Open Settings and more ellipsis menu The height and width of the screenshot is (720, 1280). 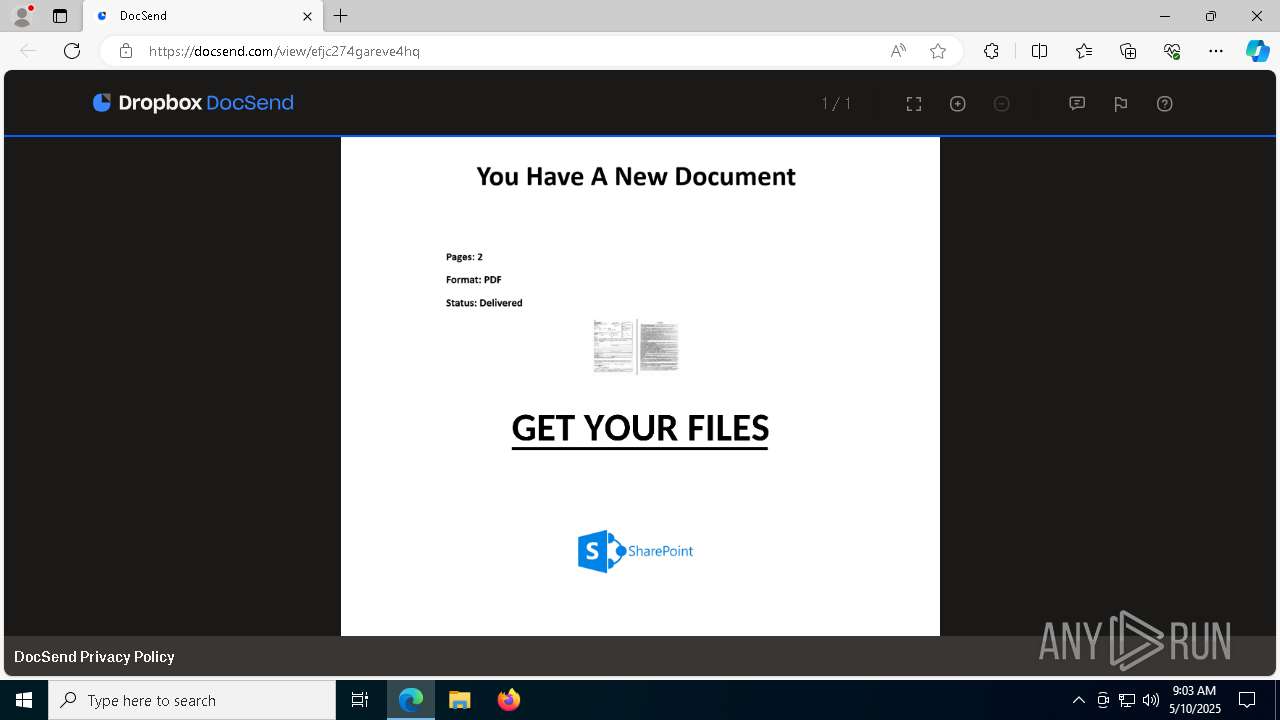point(1216,51)
